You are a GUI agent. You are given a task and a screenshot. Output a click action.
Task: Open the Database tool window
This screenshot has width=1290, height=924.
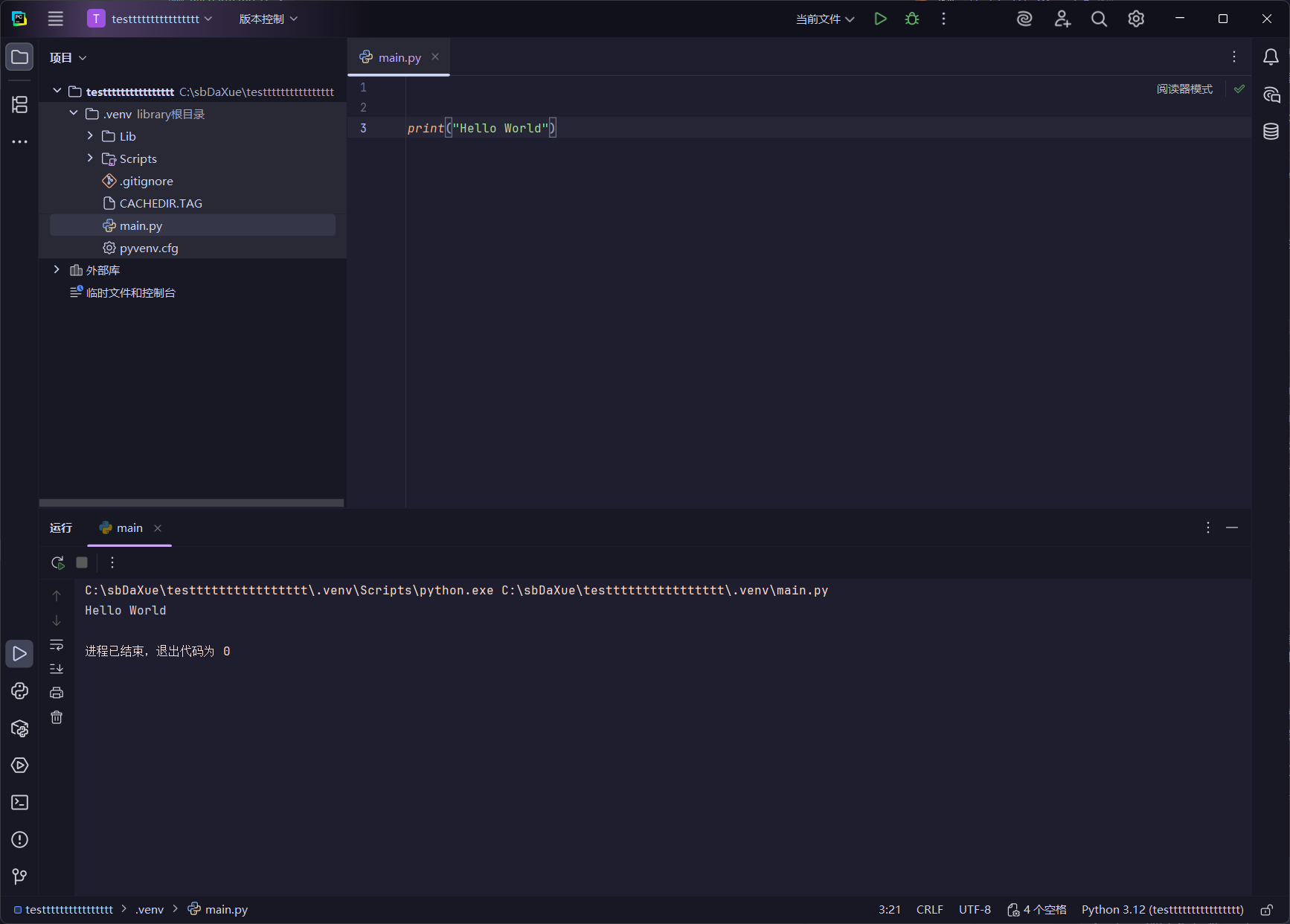1271,132
